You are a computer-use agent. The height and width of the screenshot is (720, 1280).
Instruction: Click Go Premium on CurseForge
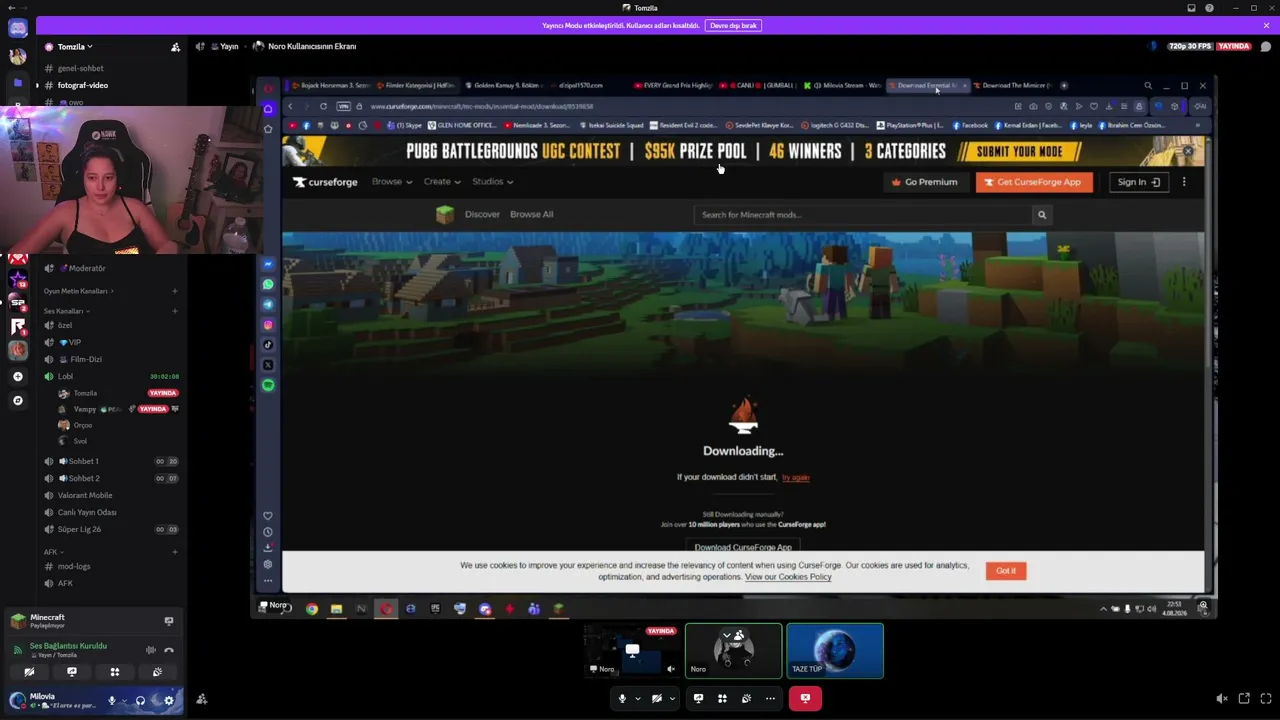pyautogui.click(x=924, y=182)
